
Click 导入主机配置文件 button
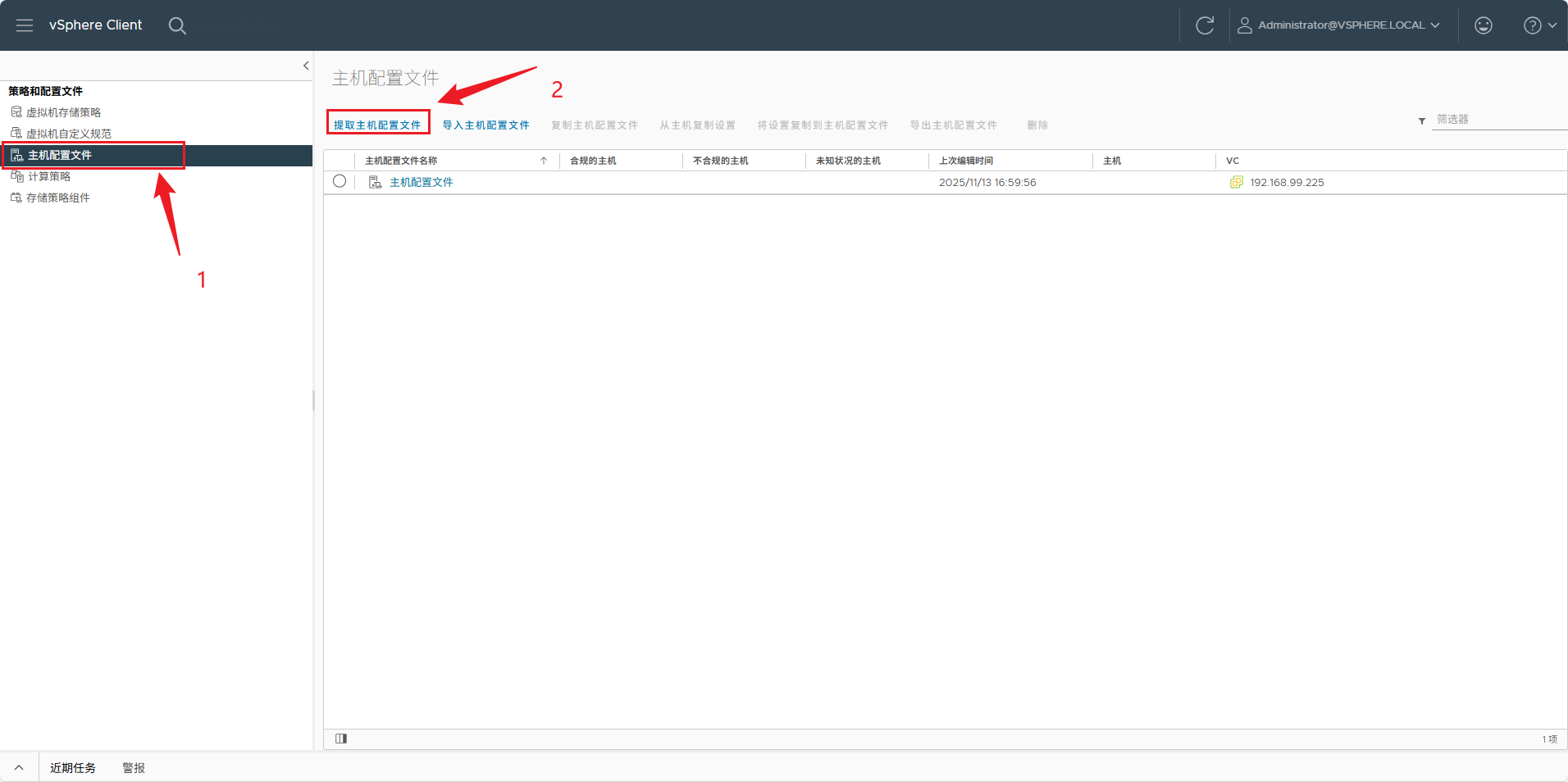[x=485, y=125]
